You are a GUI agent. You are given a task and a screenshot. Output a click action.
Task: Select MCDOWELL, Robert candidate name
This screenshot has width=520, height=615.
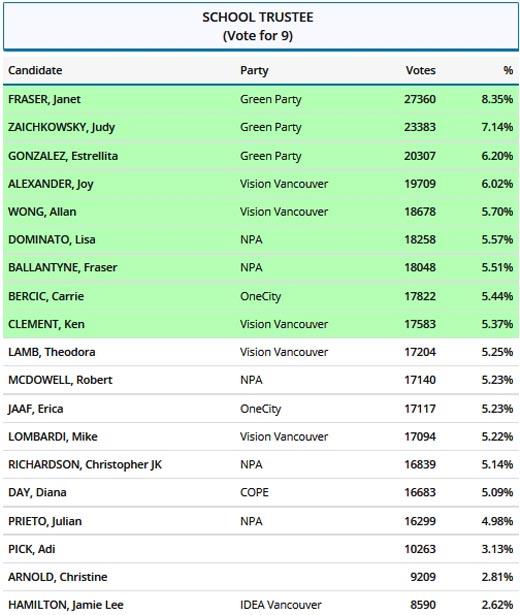[60, 380]
